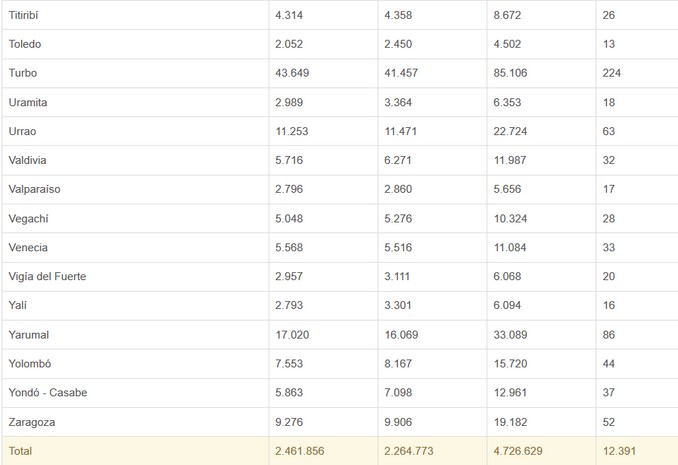Select the Valdivia row name

[x=28, y=160]
